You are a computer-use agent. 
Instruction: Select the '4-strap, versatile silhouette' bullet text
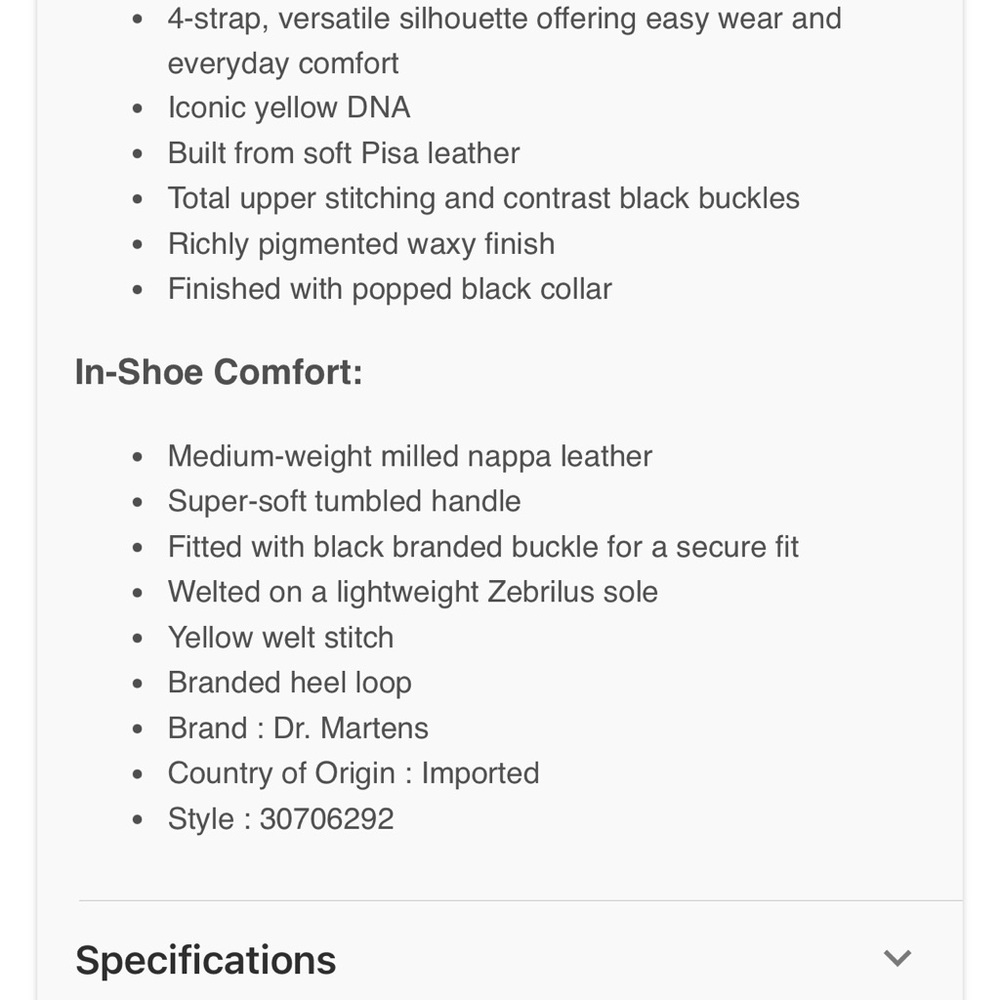point(504,18)
